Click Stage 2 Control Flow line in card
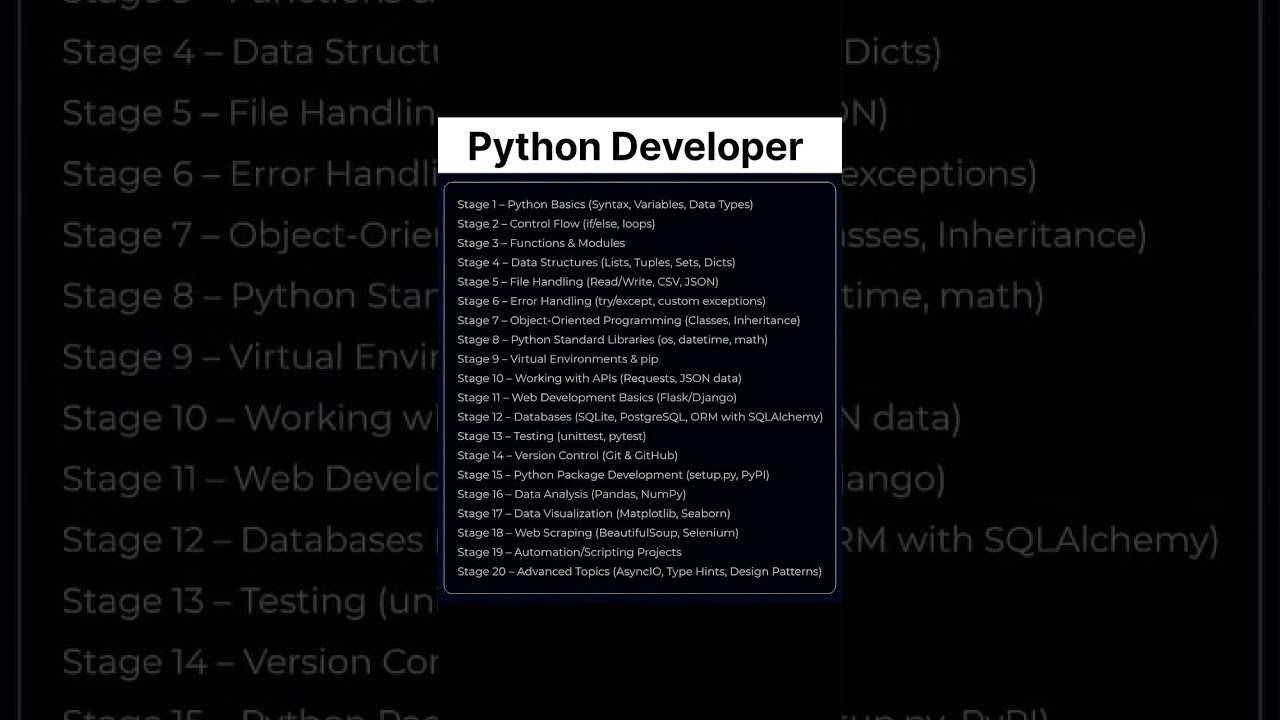This screenshot has height=720, width=1280. 556,224
